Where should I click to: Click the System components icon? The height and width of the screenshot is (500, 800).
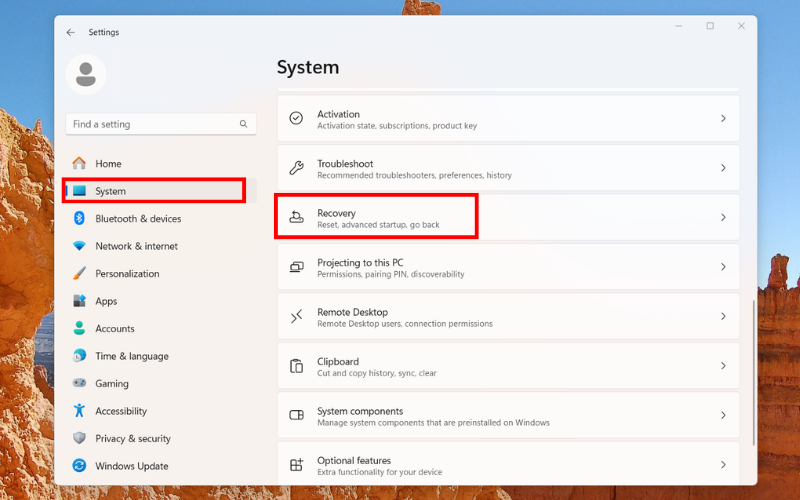click(296, 415)
